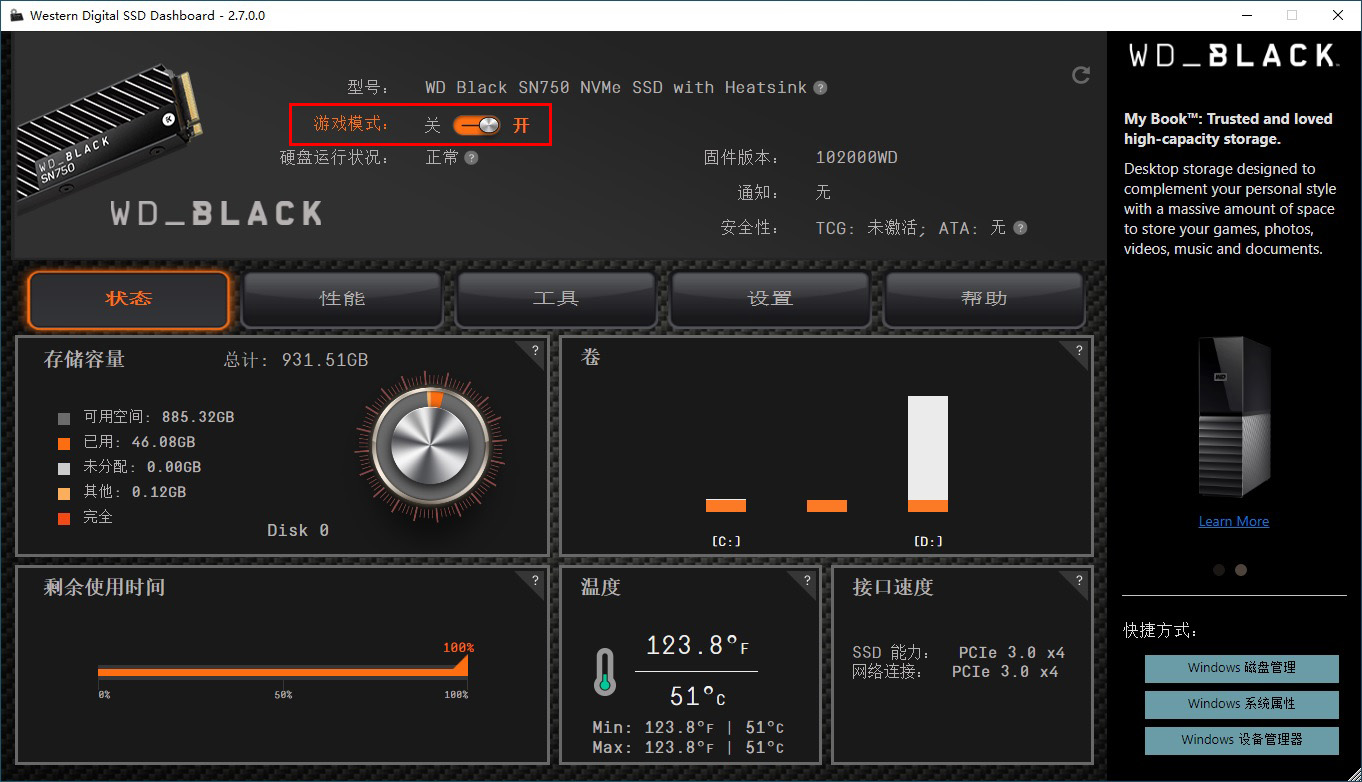
Task: Click the thermometer icon in the temperature panel
Action: (x=604, y=672)
